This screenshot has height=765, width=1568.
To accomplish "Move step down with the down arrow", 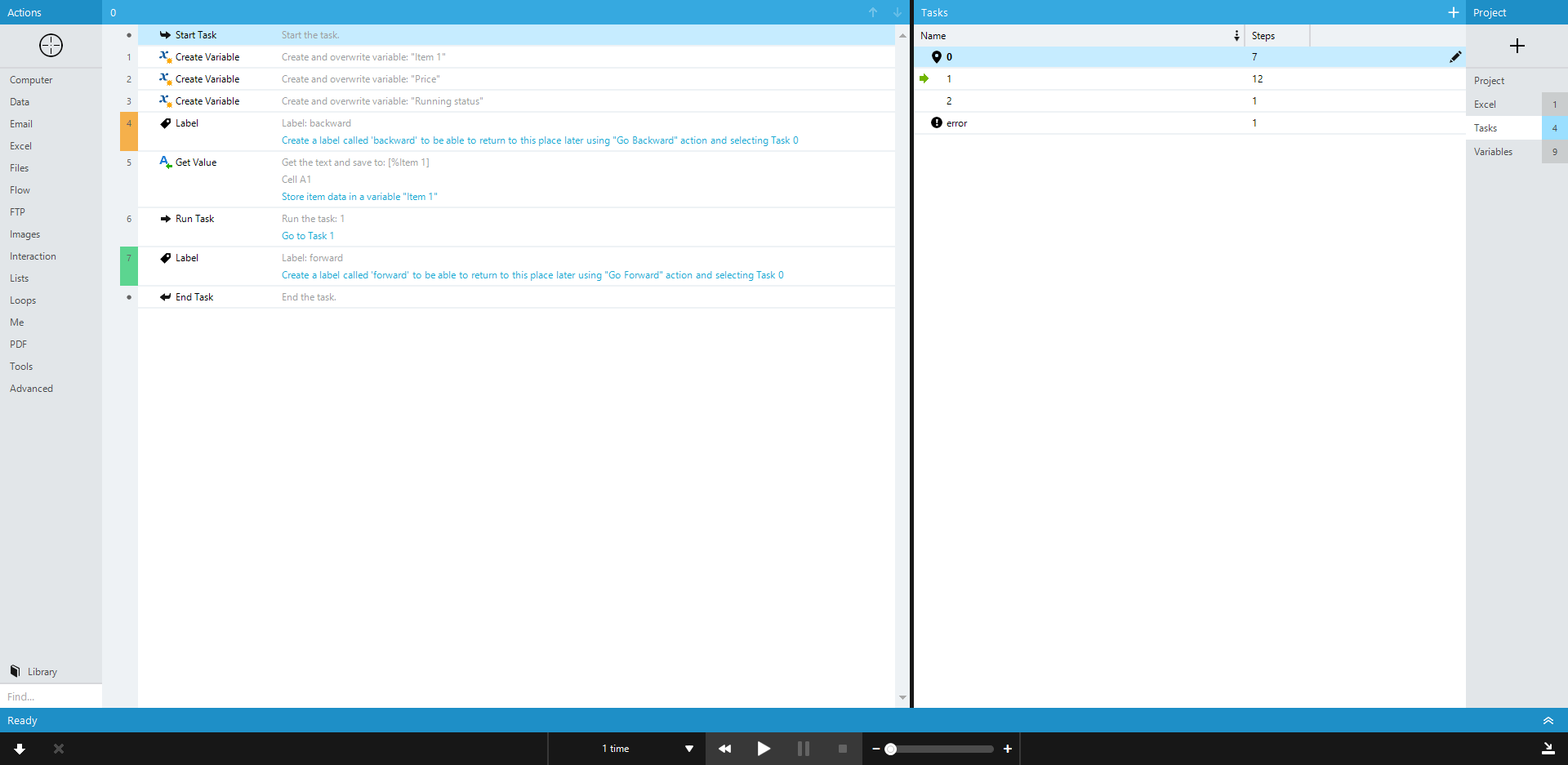I will click(x=898, y=12).
